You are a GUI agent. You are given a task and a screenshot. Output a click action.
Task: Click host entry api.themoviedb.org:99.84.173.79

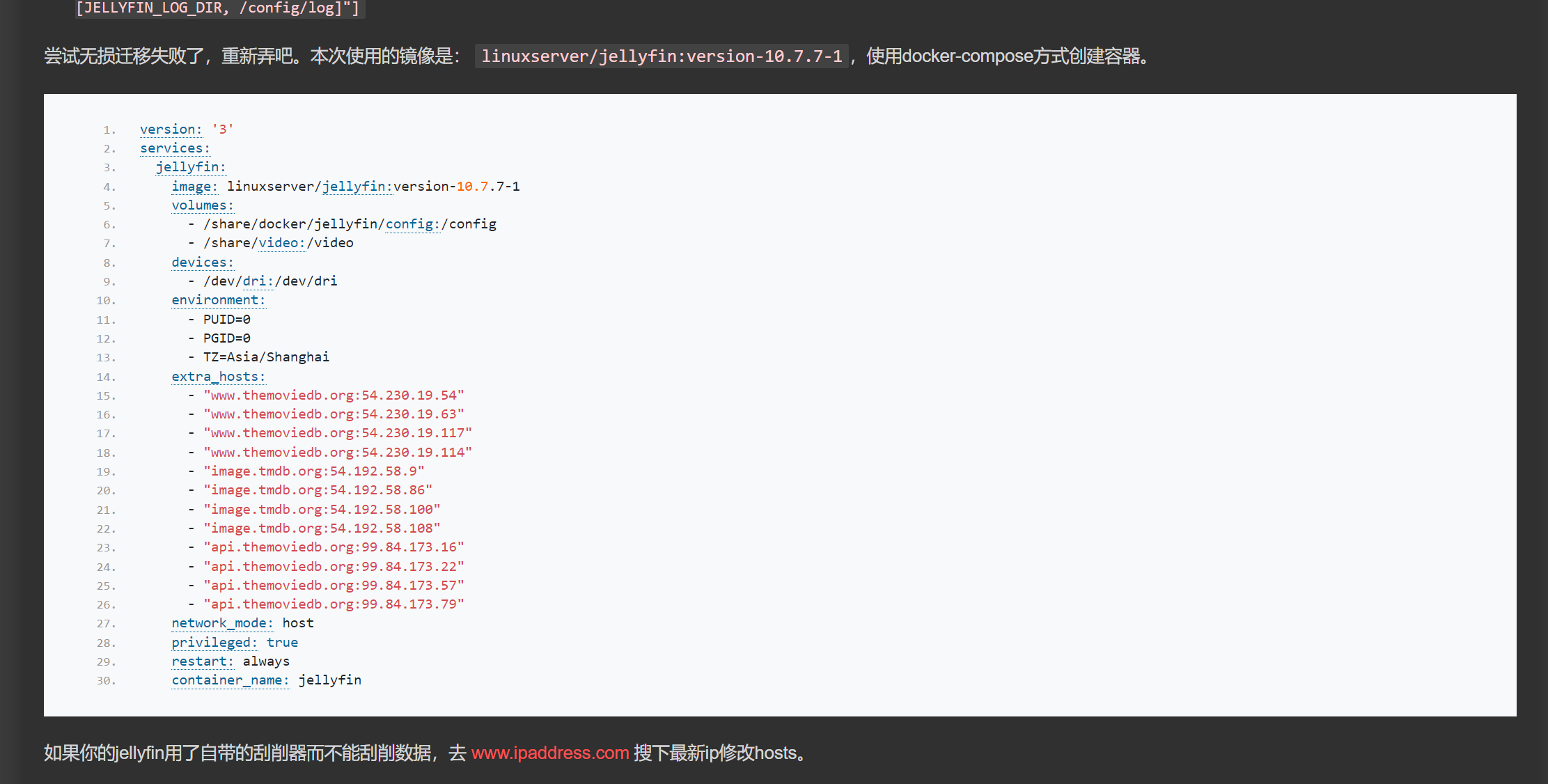(334, 604)
